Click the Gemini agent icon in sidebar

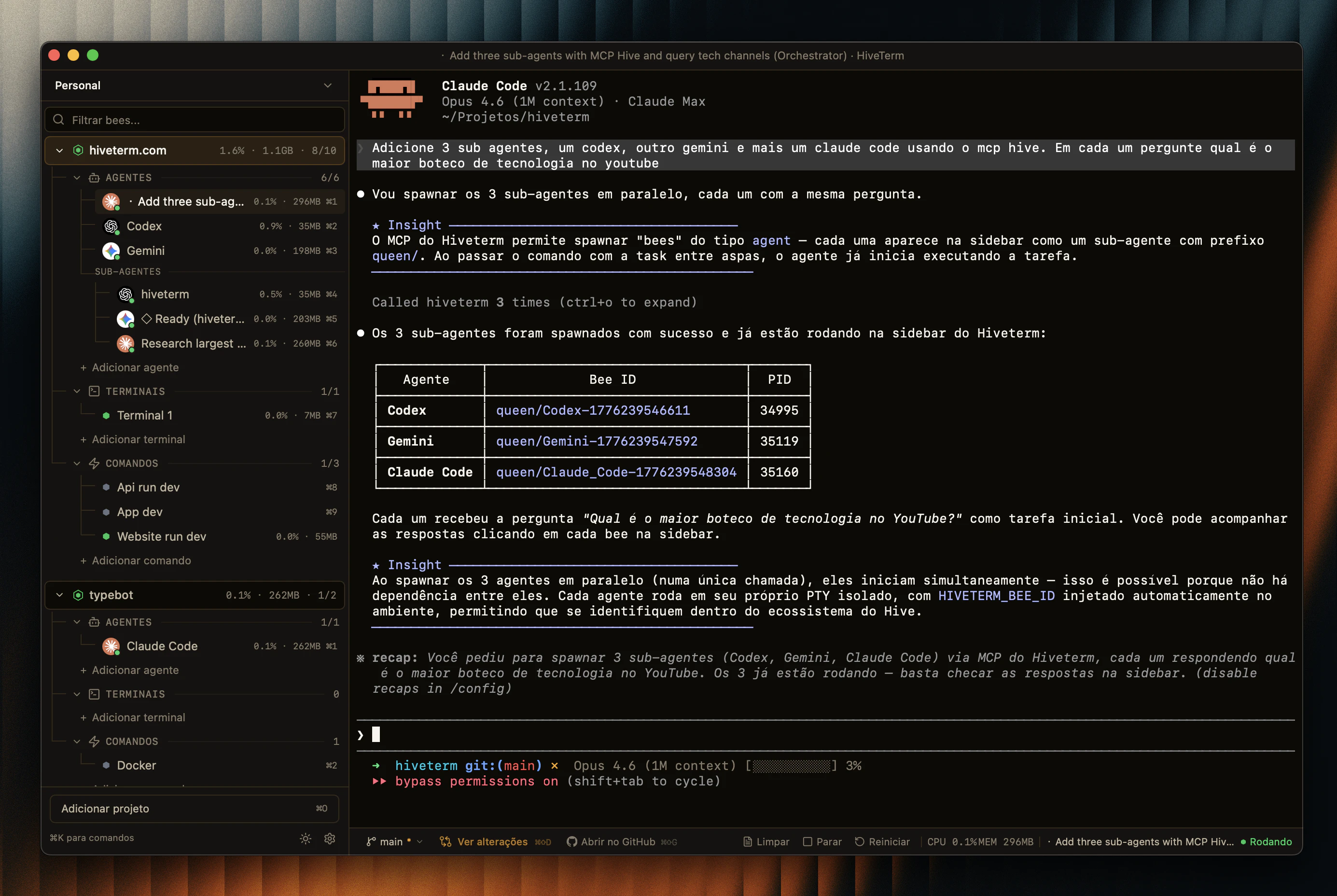click(111, 250)
